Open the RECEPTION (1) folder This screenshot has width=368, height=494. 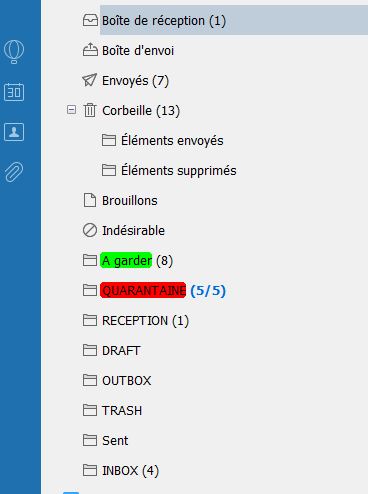pyautogui.click(x=145, y=321)
